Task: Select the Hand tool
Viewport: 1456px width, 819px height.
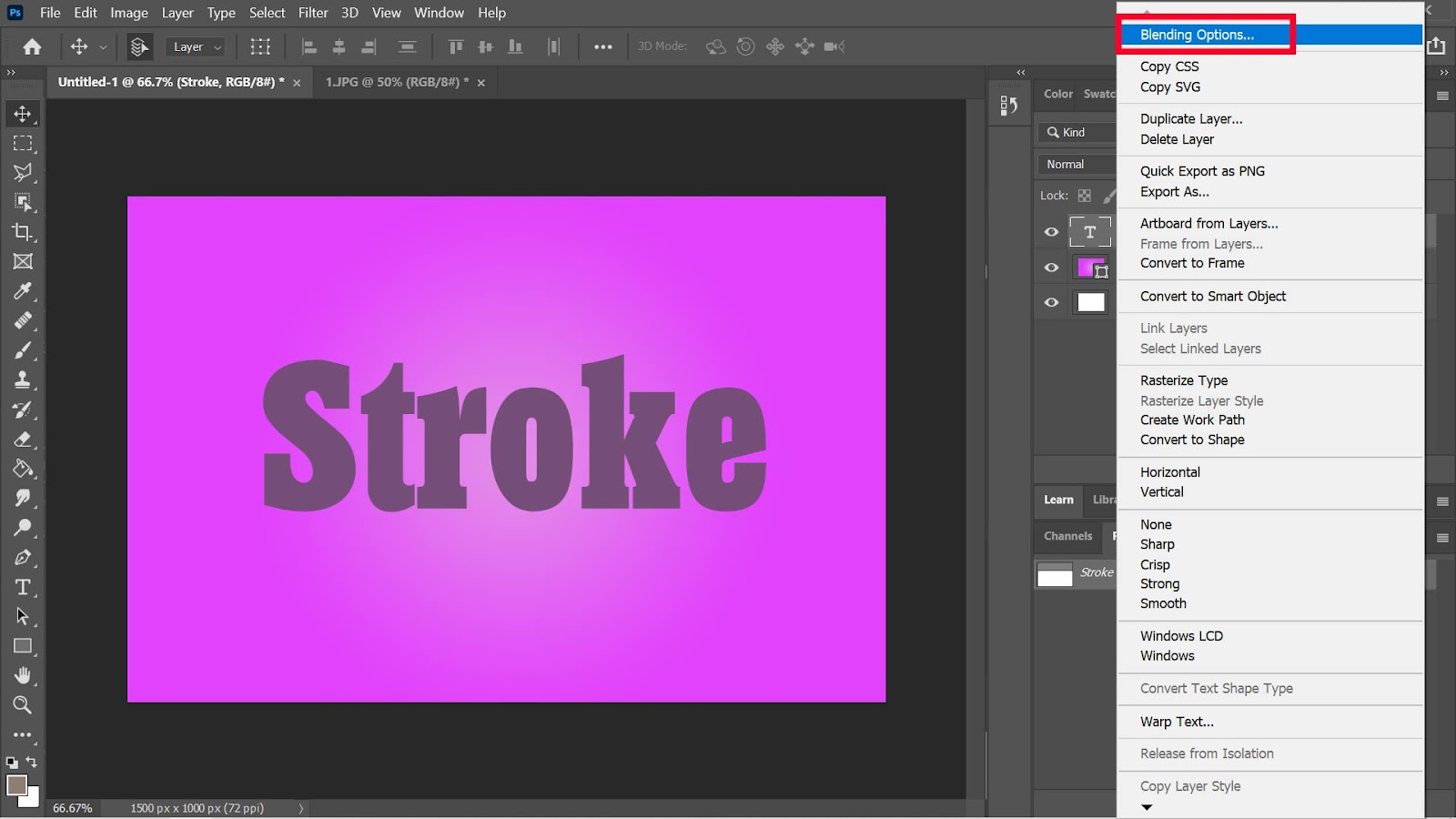Action: coord(23,675)
